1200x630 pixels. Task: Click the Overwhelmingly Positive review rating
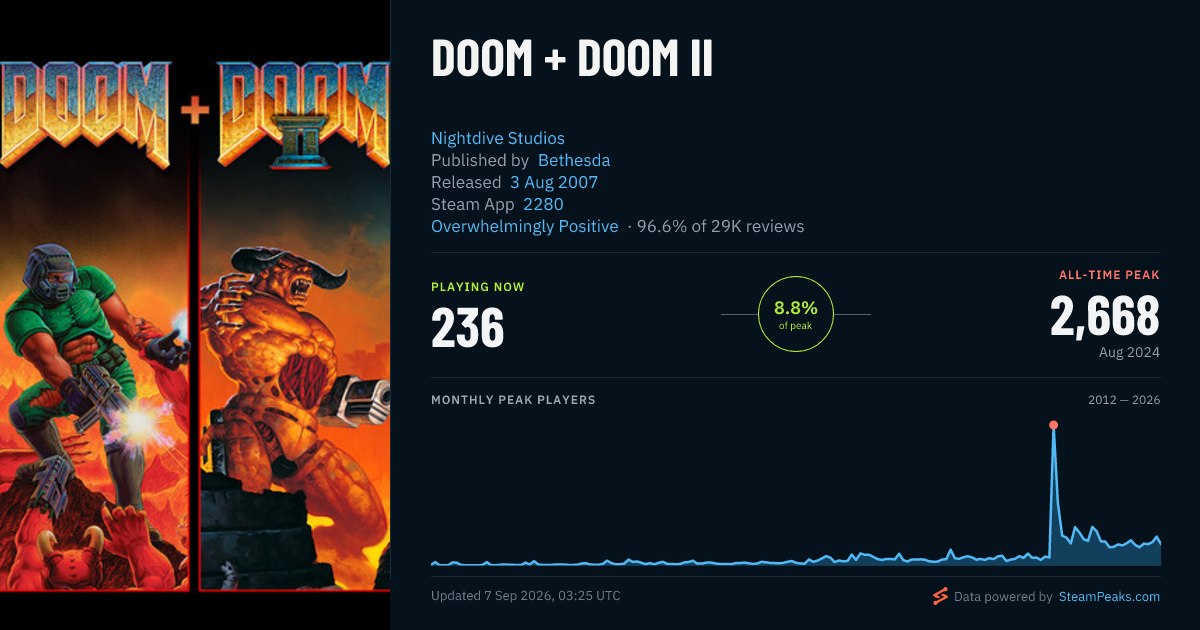(525, 226)
